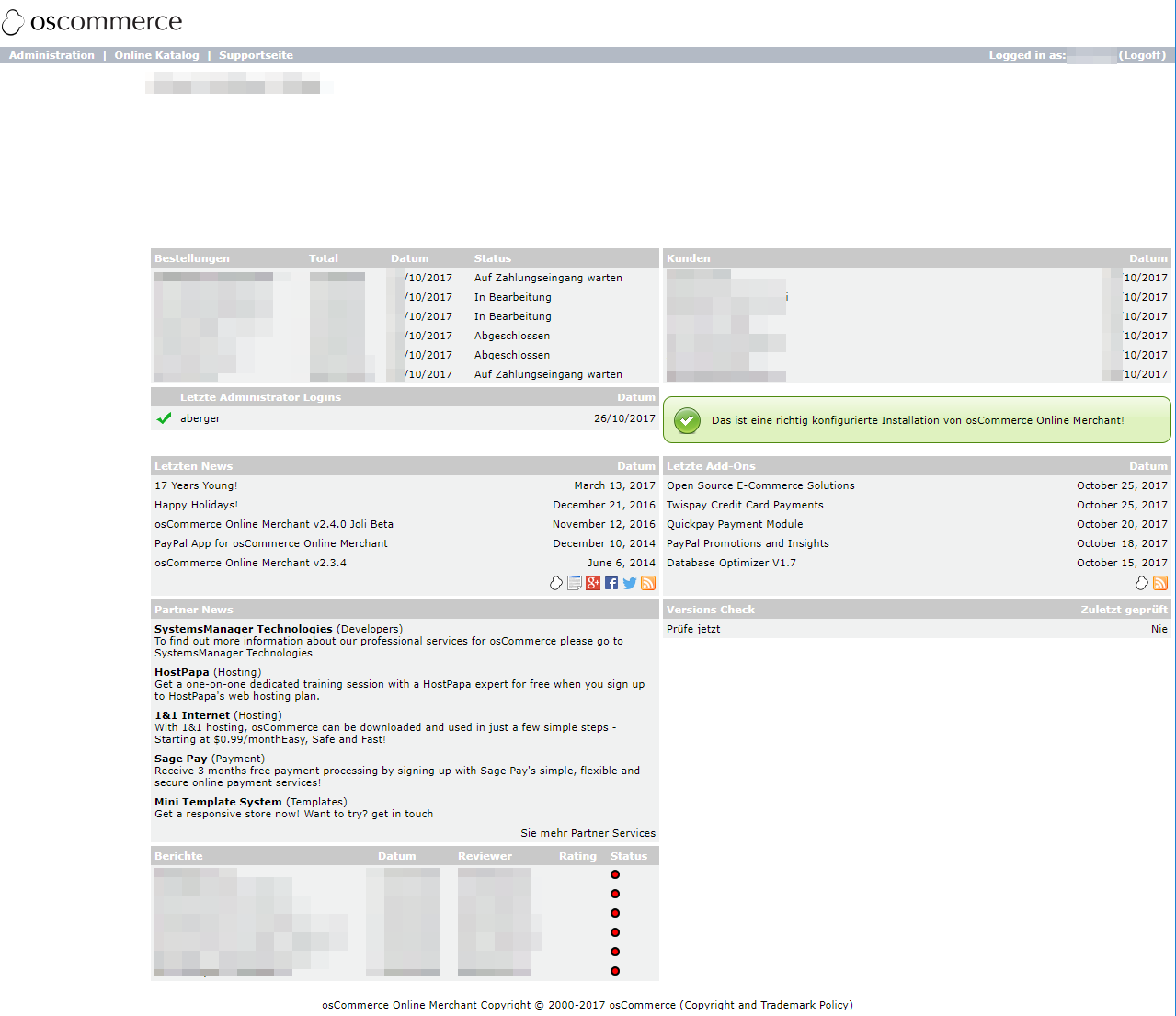Image resolution: width=1176 pixels, height=1016 pixels.
Task: Open the Twitter bird icon under the news list
Action: [x=630, y=583]
